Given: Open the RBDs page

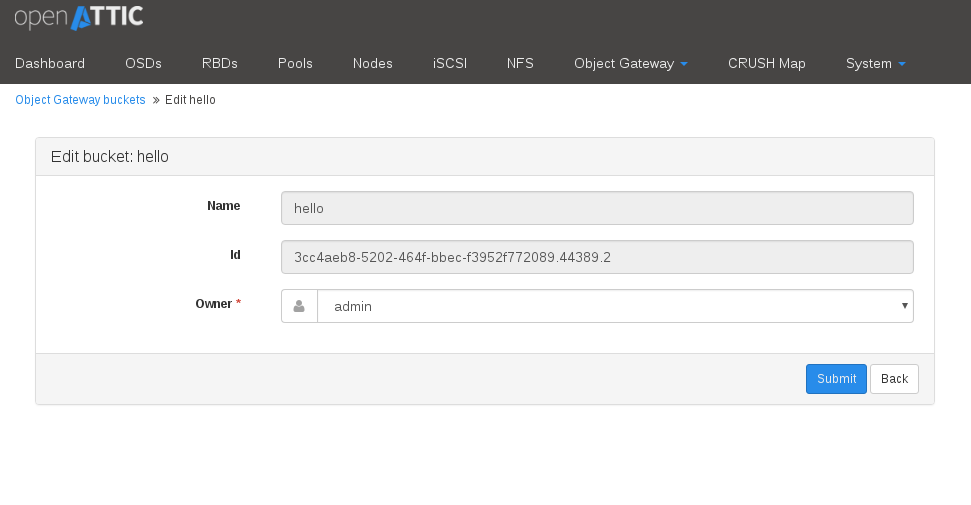Looking at the screenshot, I should click(220, 63).
